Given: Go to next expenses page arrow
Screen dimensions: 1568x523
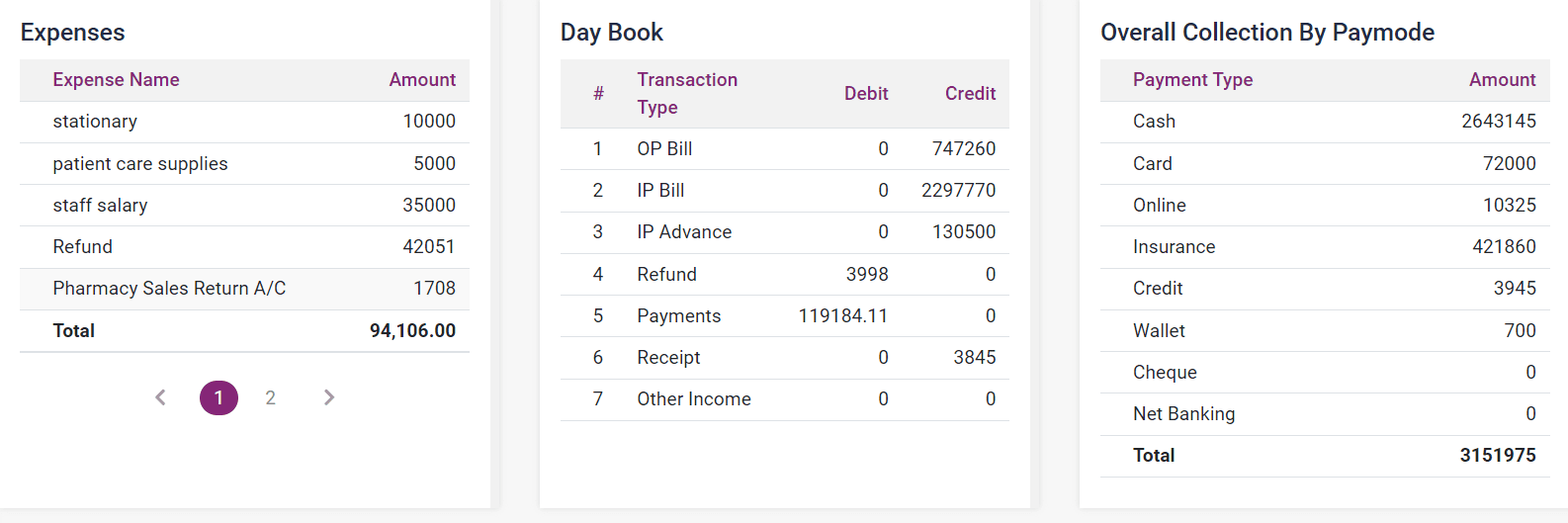Looking at the screenshot, I should [x=329, y=397].
